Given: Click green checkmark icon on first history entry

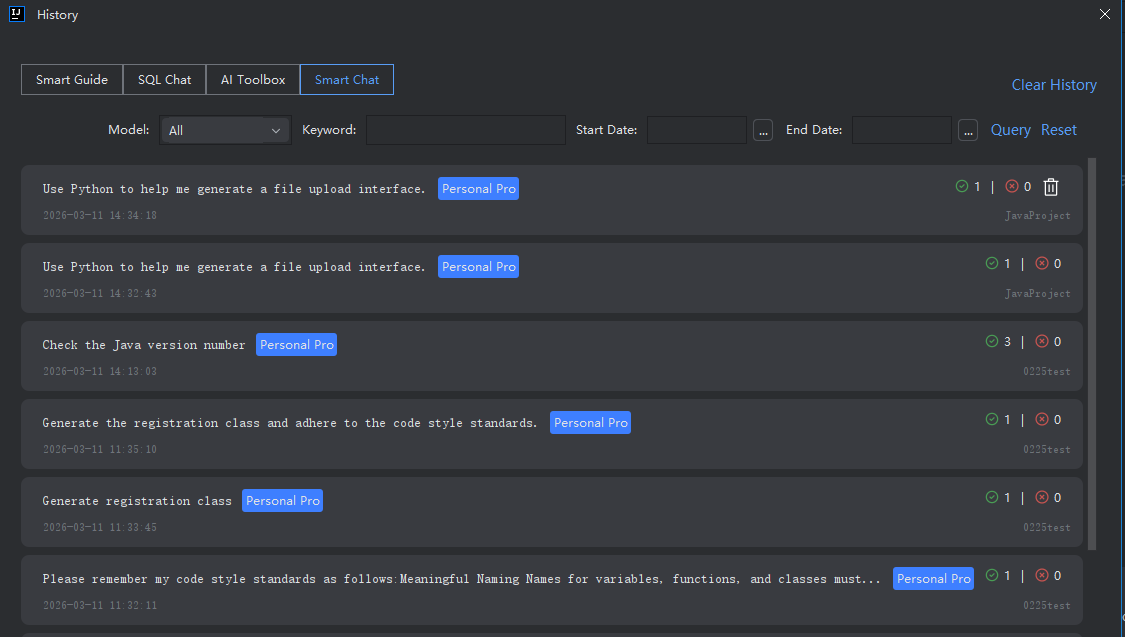Looking at the screenshot, I should (962, 187).
